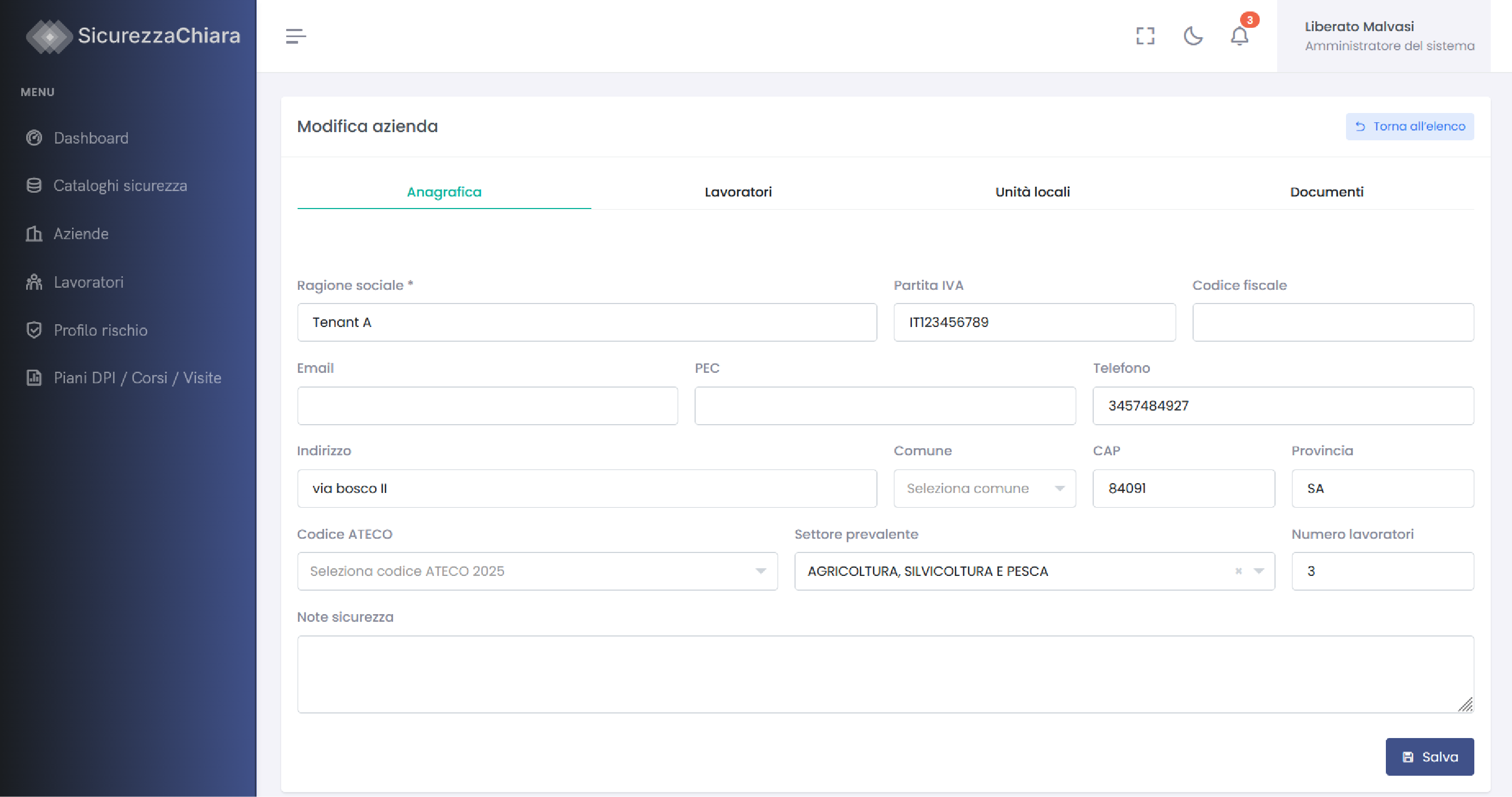Clear the Settore prevalente selection
1512x797 pixels.
1238,571
